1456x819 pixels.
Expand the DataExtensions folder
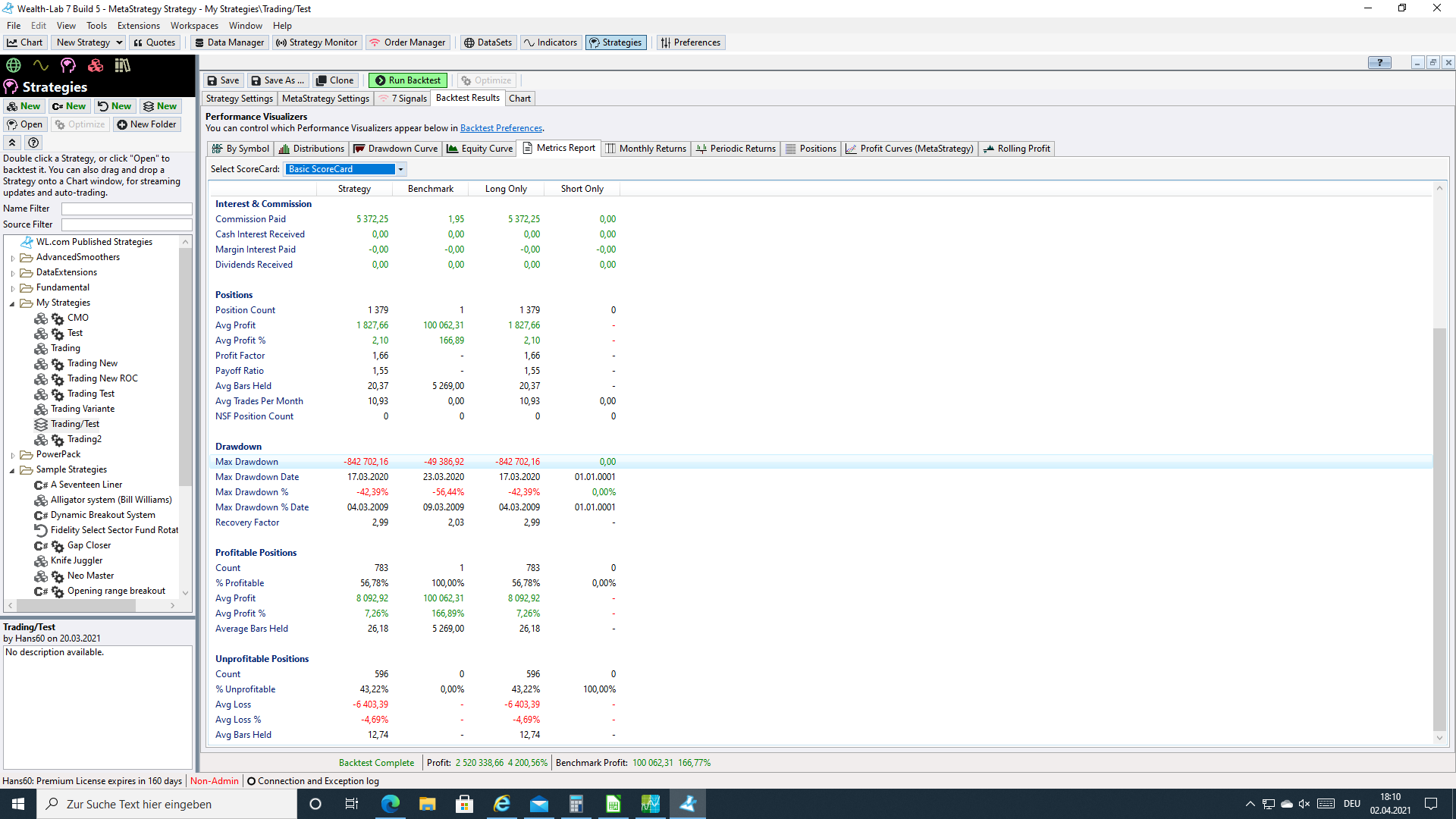tap(13, 273)
